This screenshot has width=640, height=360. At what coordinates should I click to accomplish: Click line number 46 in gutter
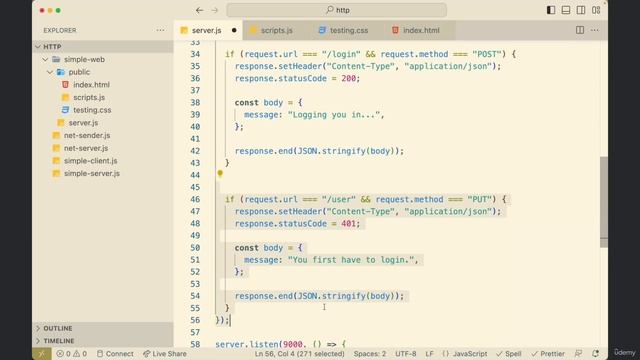coord(195,200)
